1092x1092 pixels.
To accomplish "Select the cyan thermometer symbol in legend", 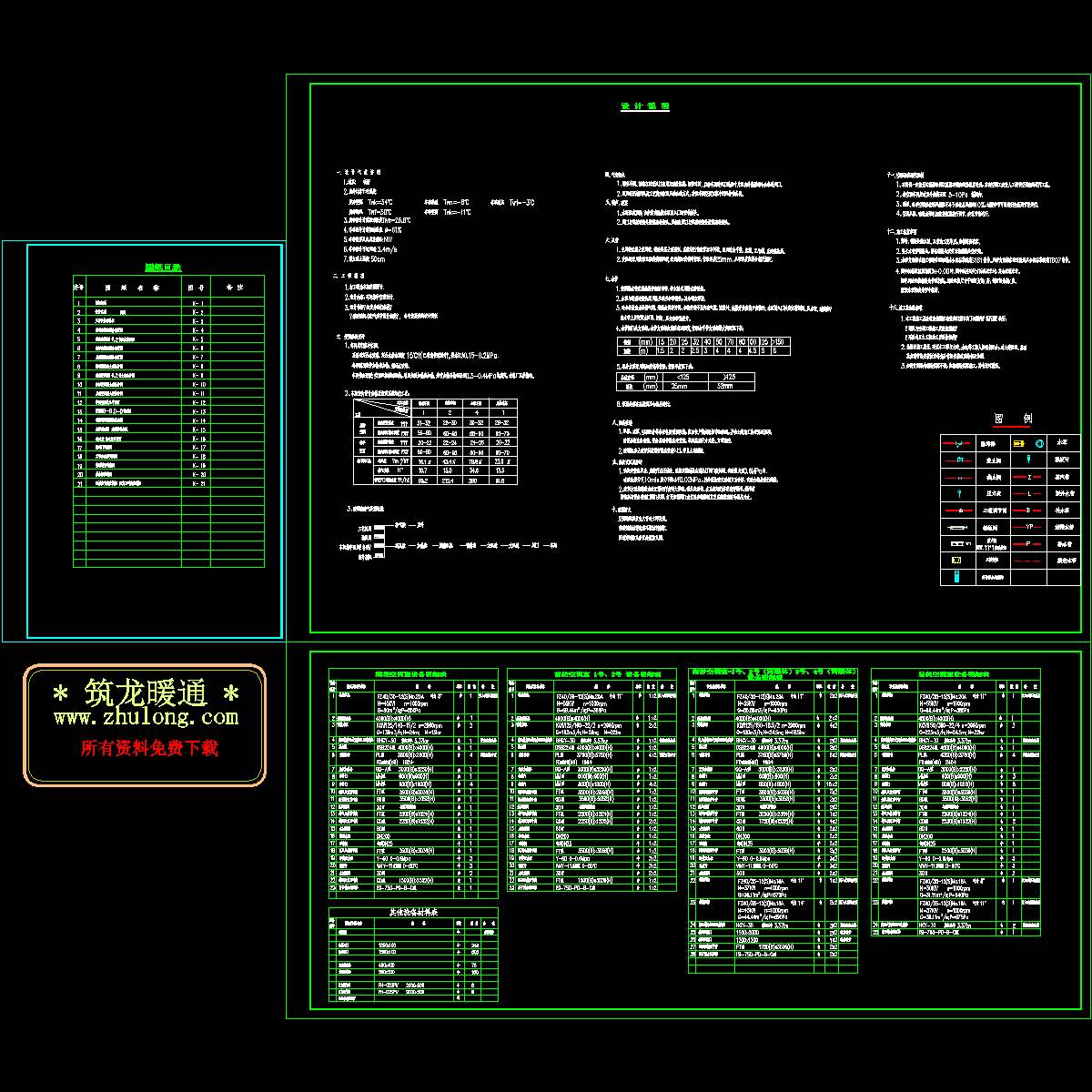I will 1028,459.
